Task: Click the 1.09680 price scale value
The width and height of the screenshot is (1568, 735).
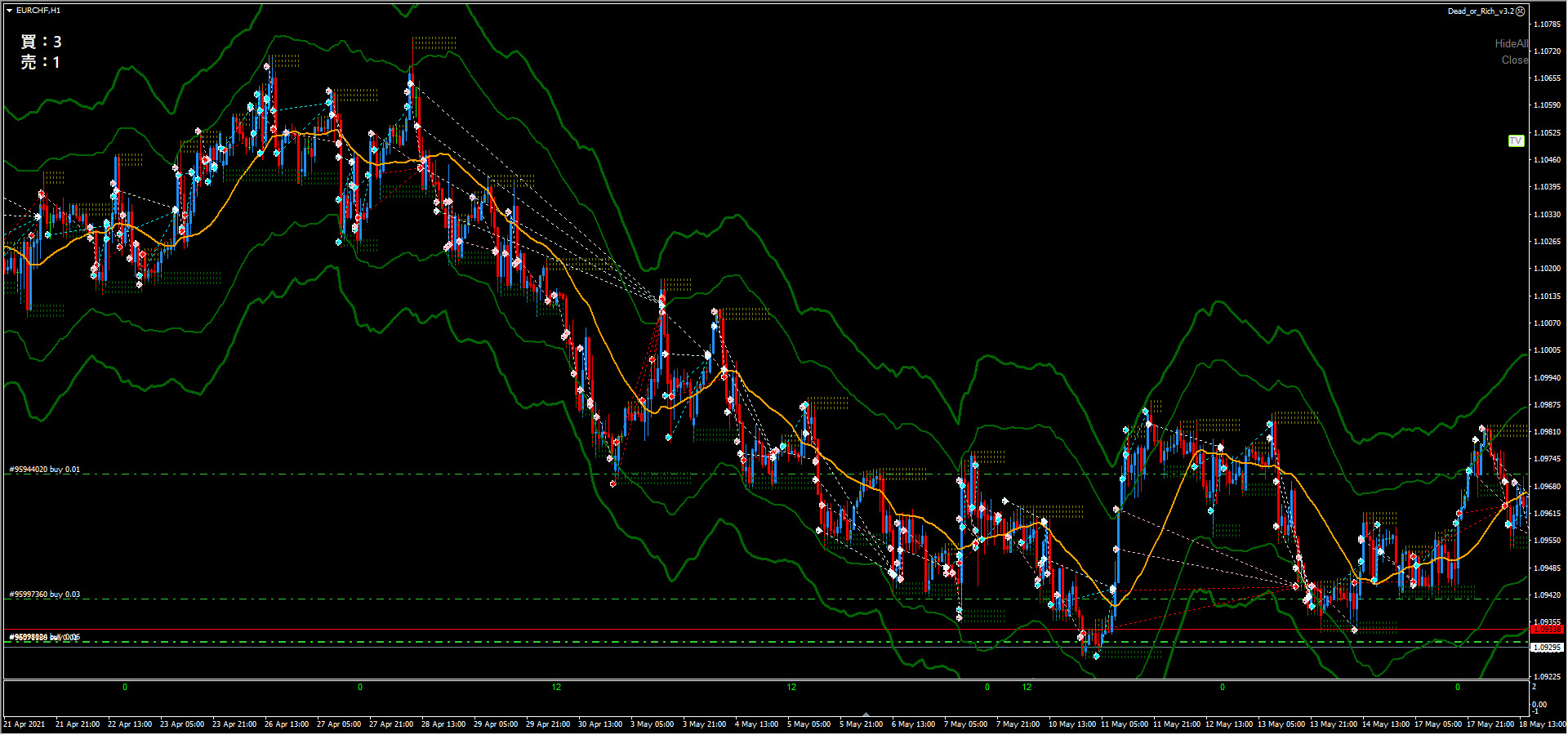Action: click(x=1547, y=487)
